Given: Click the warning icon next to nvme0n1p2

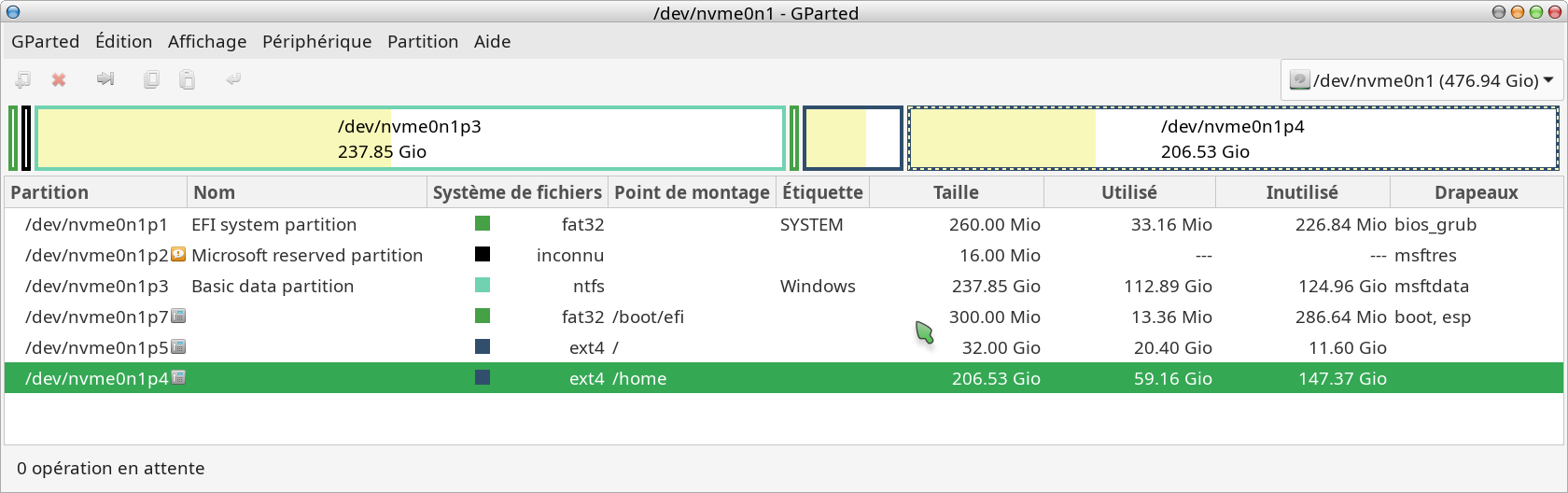Looking at the screenshot, I should point(178,254).
